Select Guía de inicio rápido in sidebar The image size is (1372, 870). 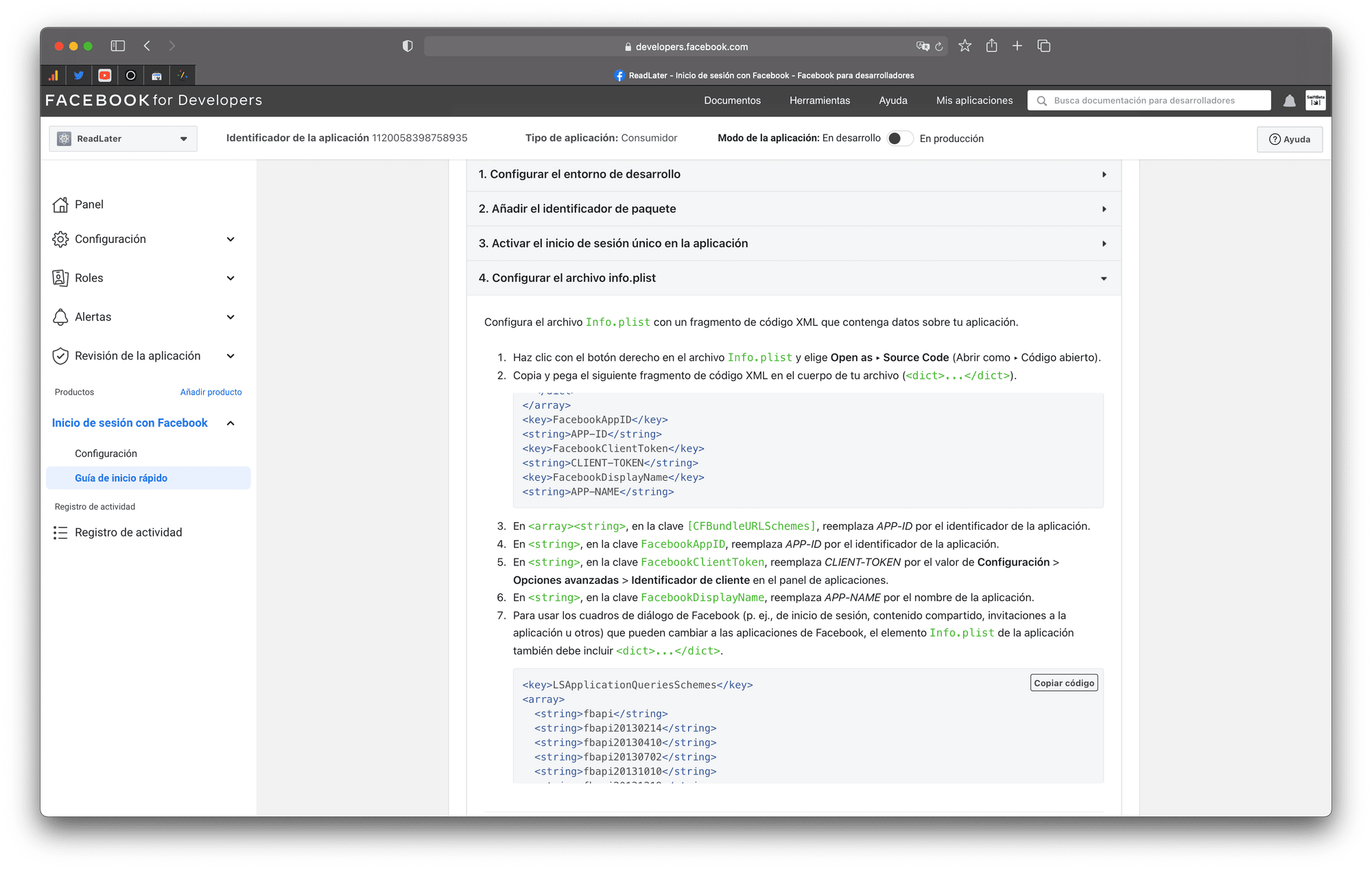pos(148,478)
